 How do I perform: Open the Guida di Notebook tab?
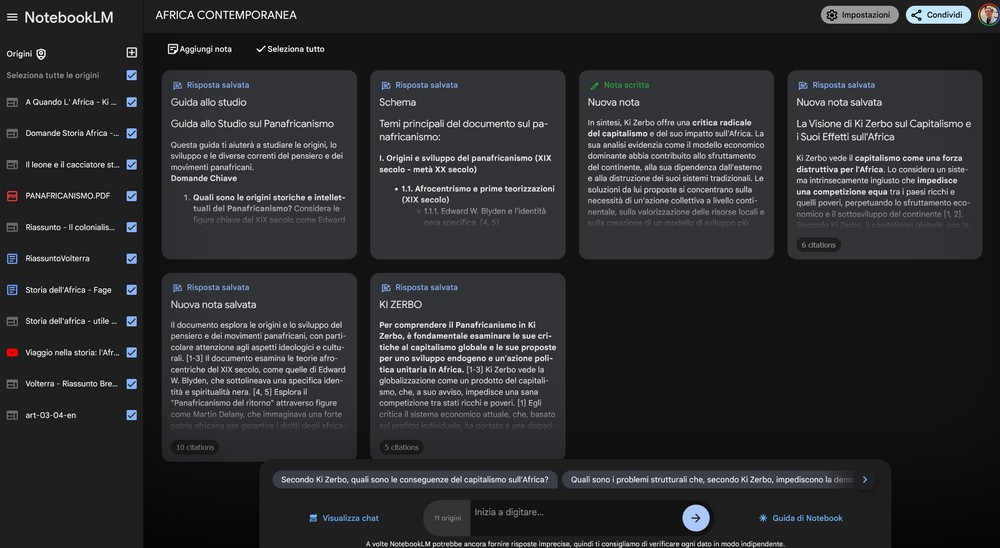(x=800, y=518)
